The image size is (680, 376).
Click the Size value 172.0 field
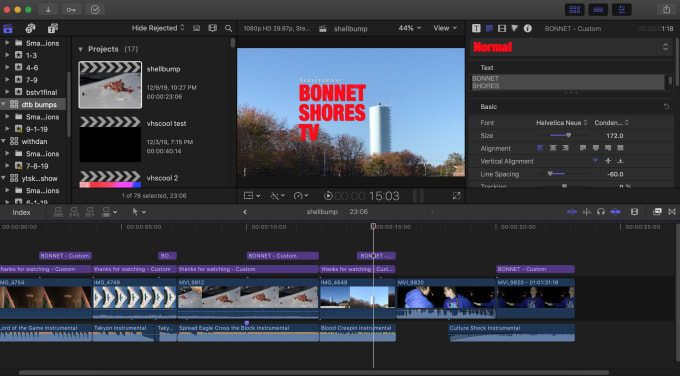(x=615, y=136)
